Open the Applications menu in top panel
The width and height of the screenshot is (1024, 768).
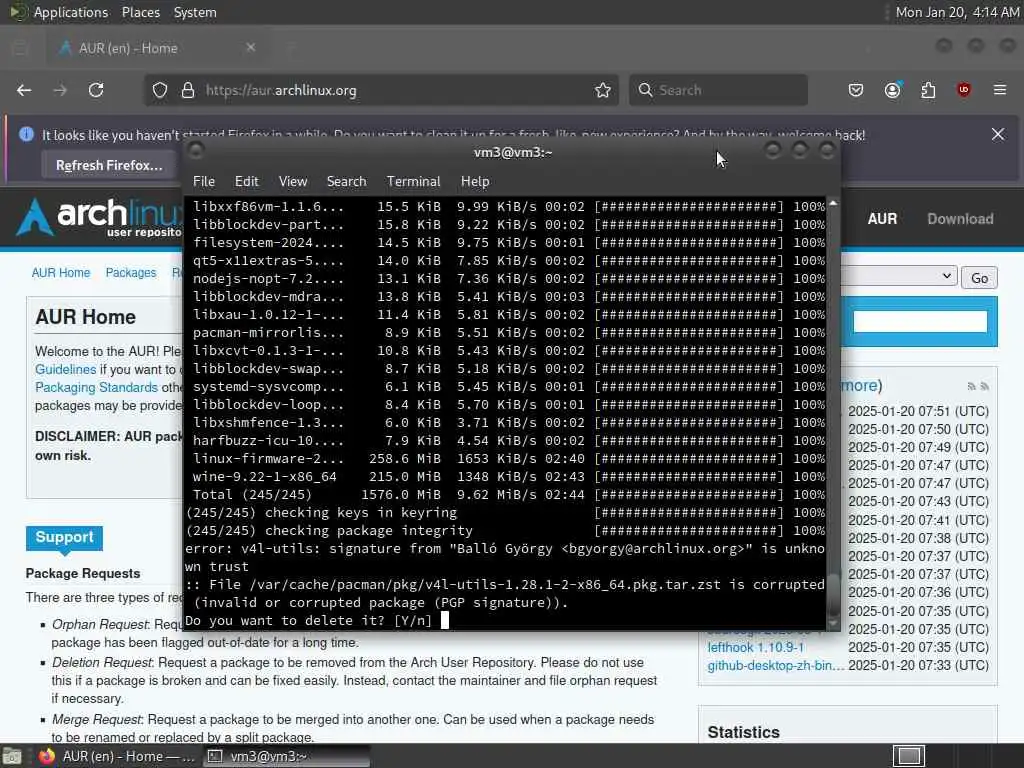(71, 12)
